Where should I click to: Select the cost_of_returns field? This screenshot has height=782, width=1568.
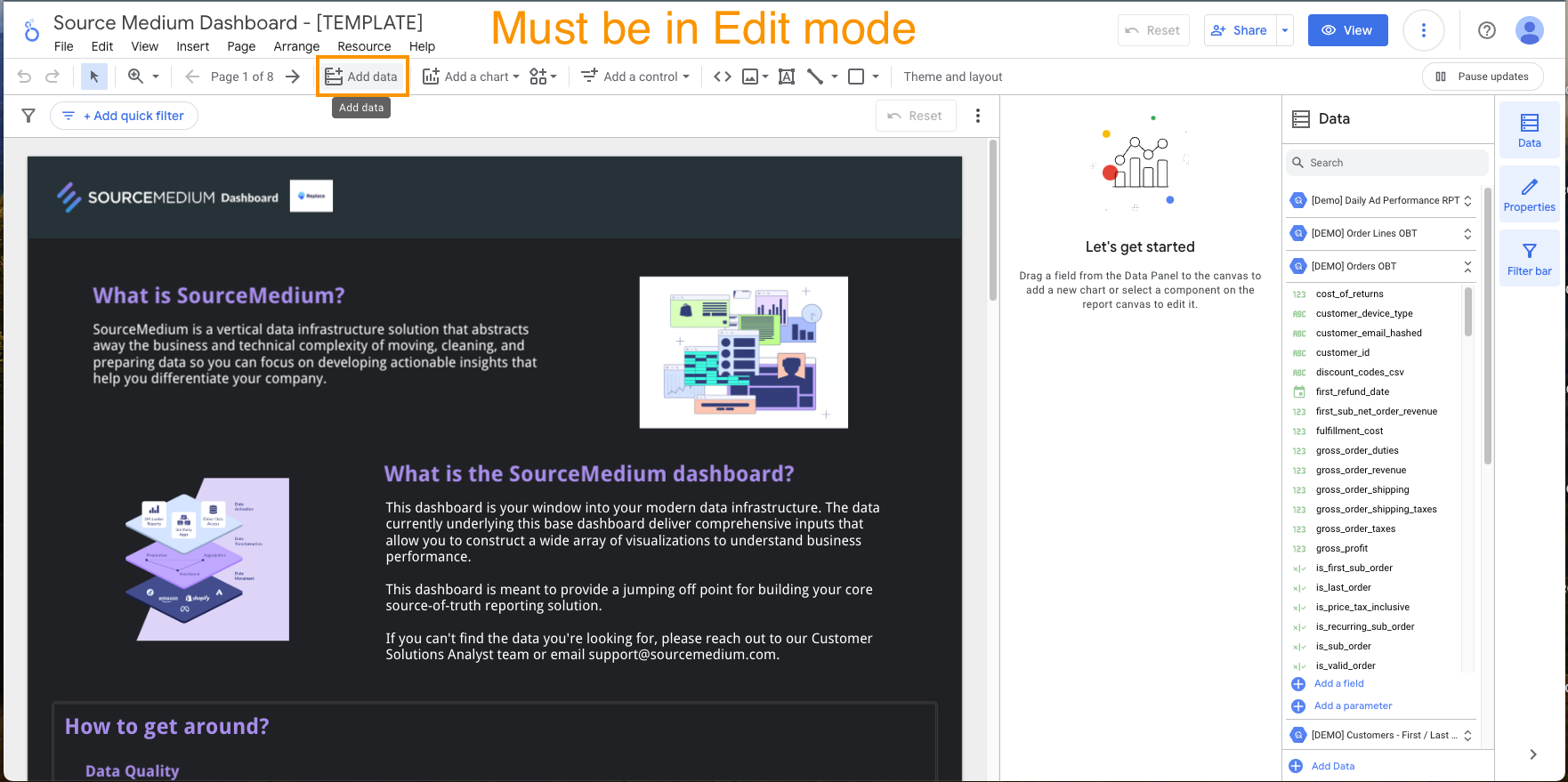click(1350, 294)
